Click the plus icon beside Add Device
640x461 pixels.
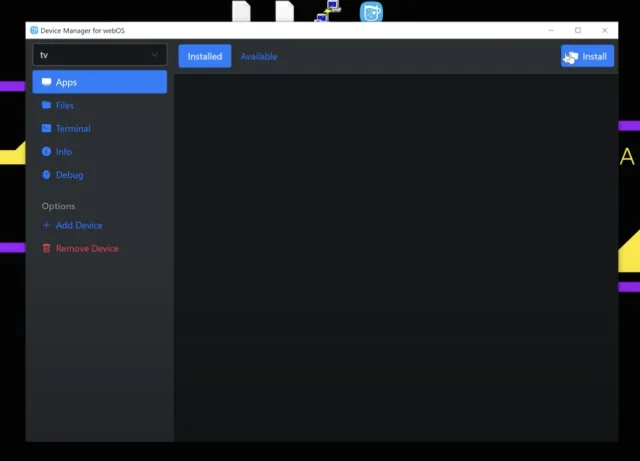pyautogui.click(x=46, y=225)
